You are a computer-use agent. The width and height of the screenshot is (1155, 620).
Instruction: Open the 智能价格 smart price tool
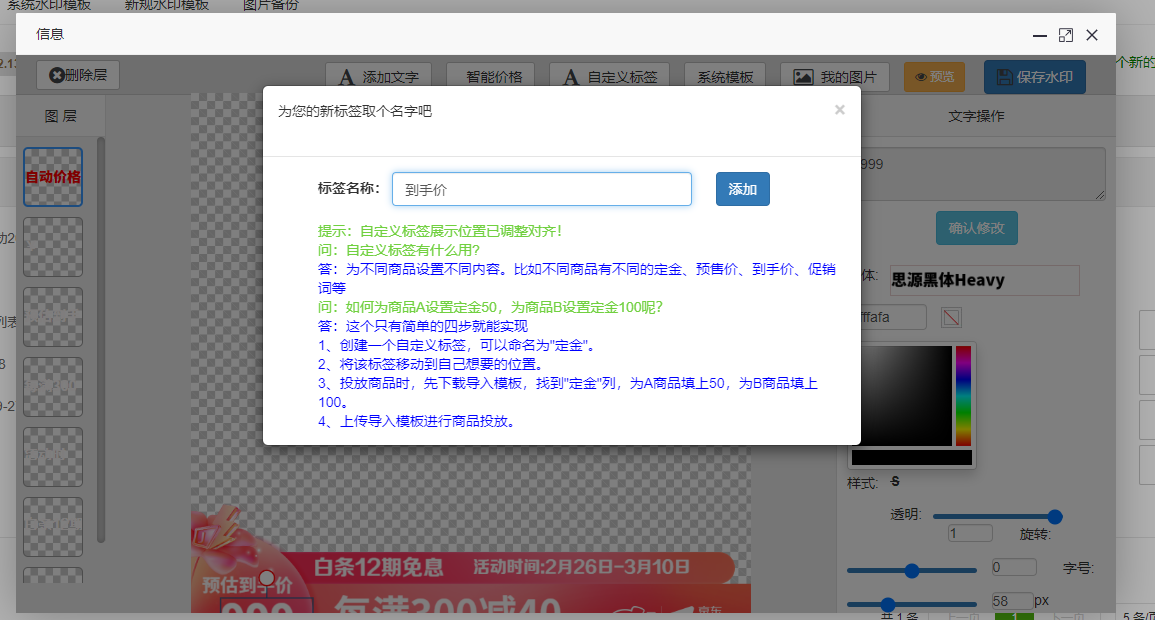486,77
